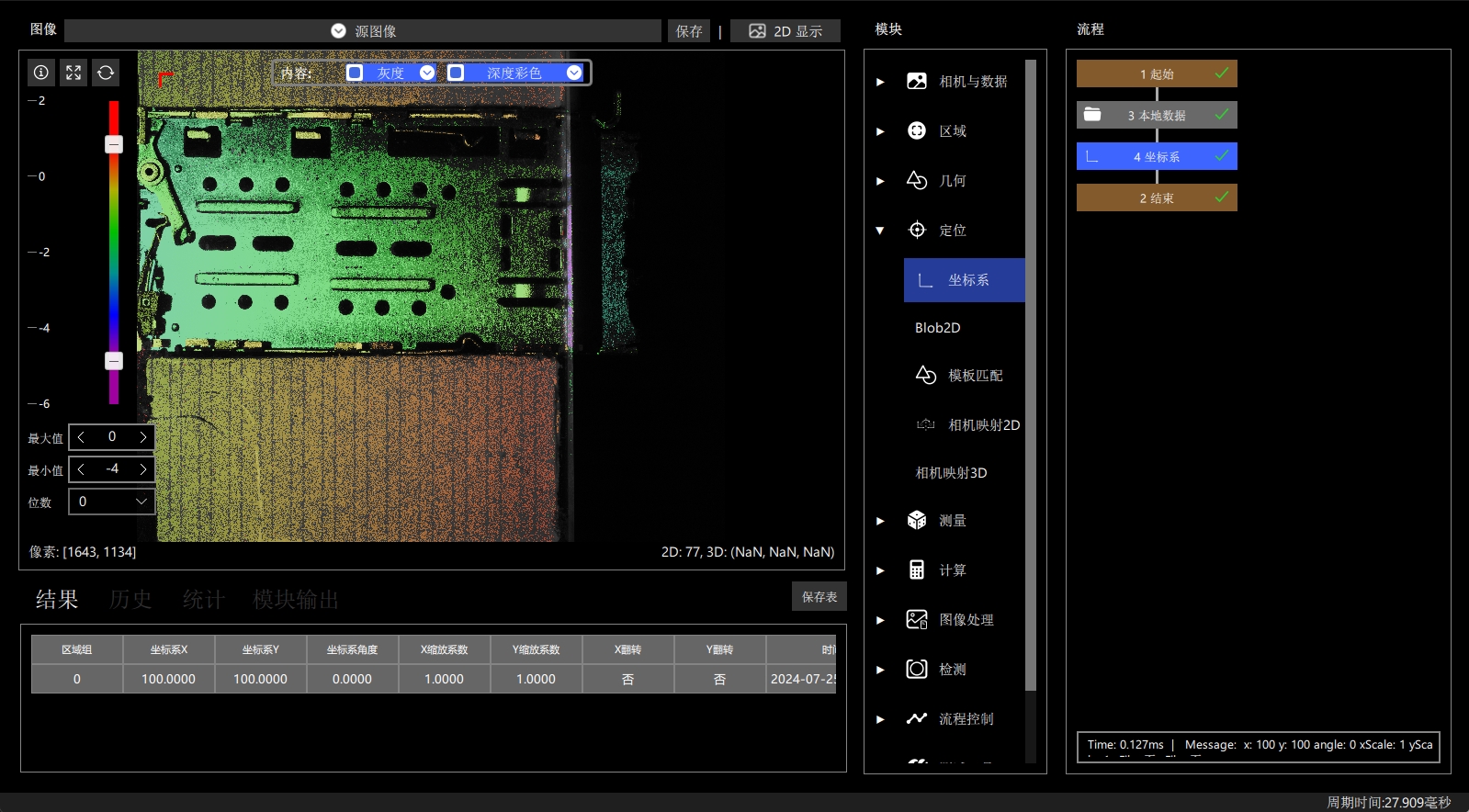Toggle the 灰度 checkbox
Image resolution: width=1469 pixels, height=812 pixels.
pyautogui.click(x=355, y=73)
